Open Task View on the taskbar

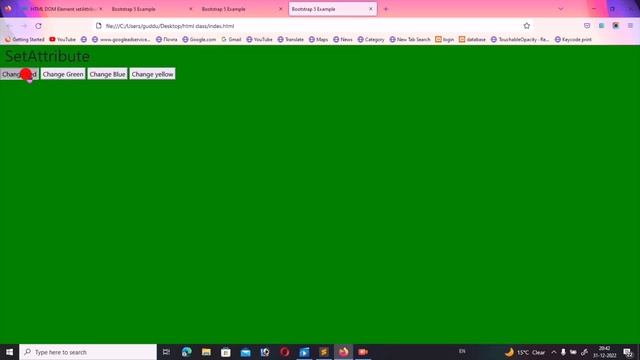166,352
